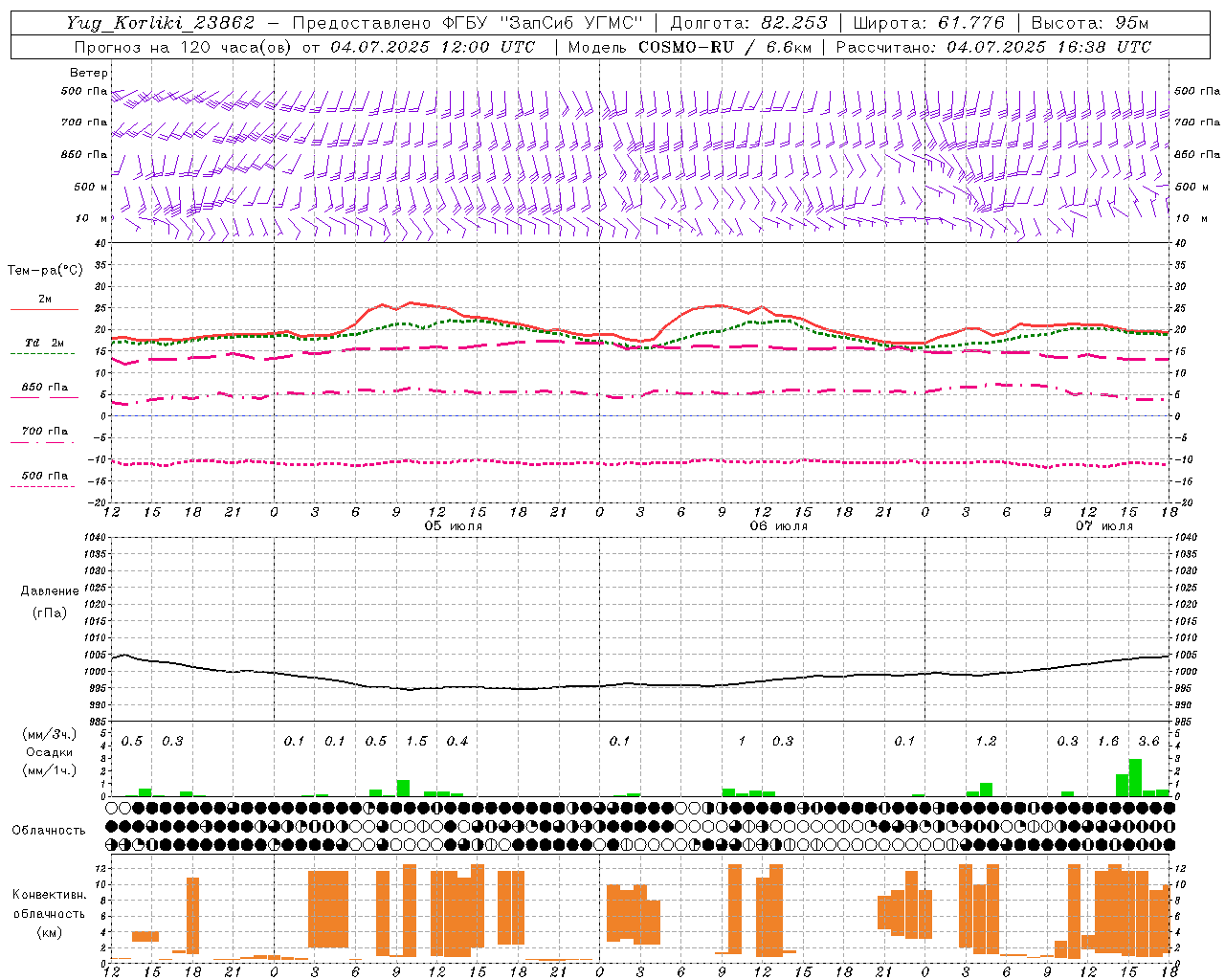Click the 'Широта: 61.776' header value
This screenshot has width=1225, height=980.
coord(928,23)
